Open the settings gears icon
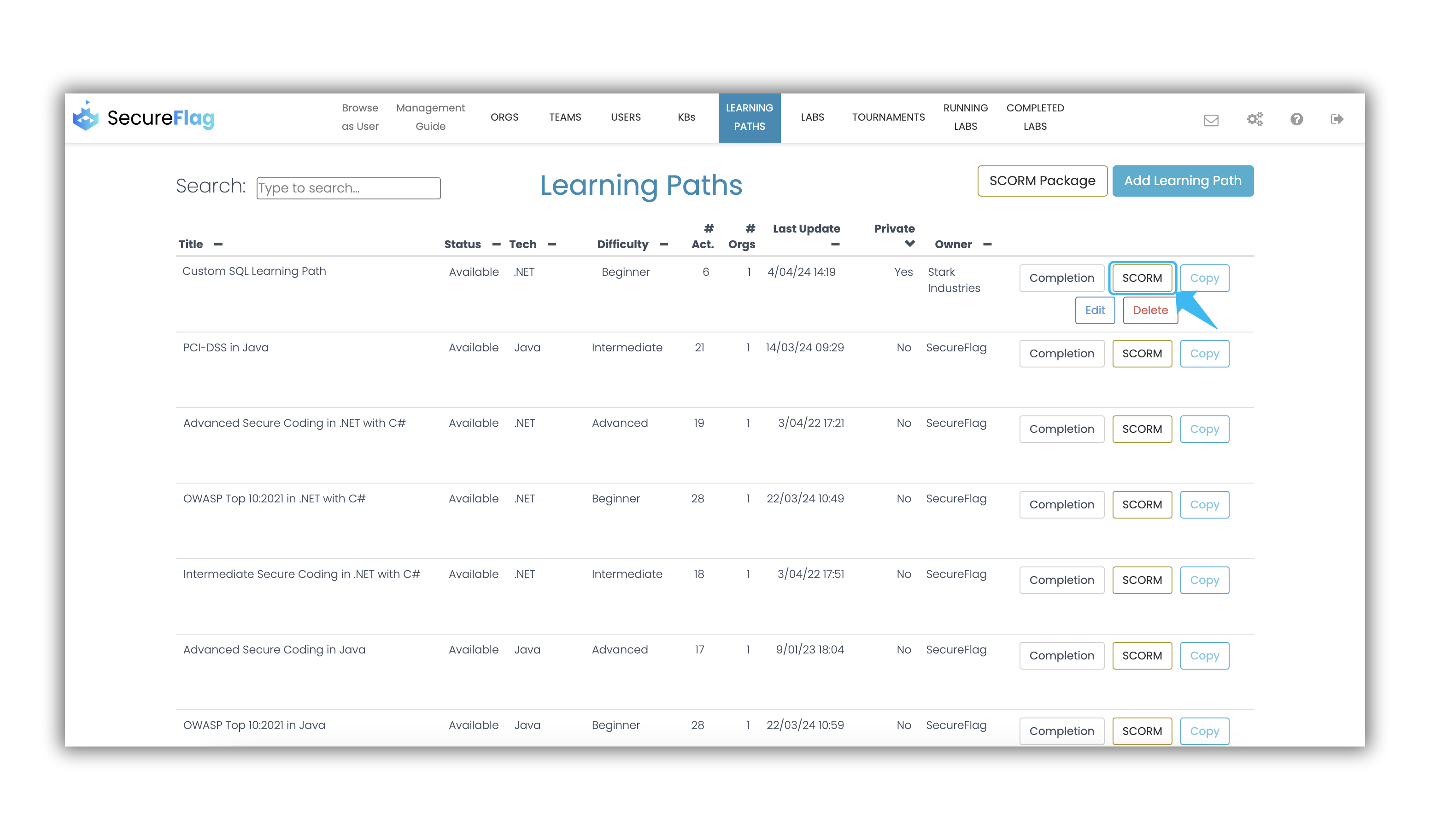 (x=1254, y=119)
